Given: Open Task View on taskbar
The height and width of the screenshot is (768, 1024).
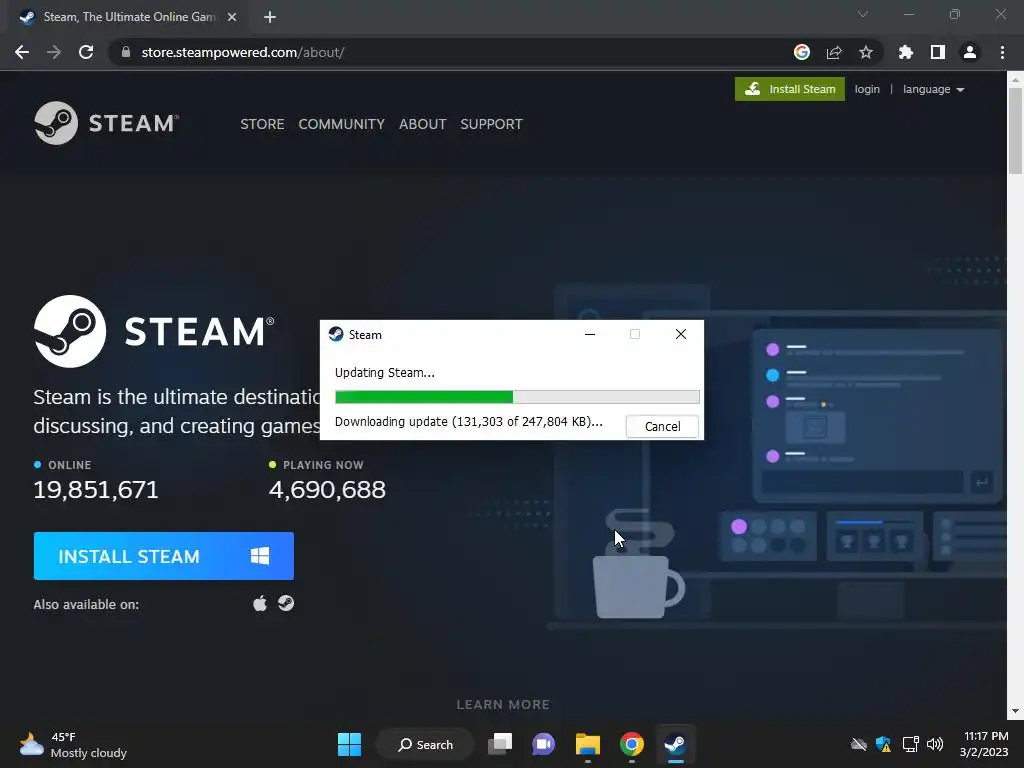Looking at the screenshot, I should (x=500, y=744).
